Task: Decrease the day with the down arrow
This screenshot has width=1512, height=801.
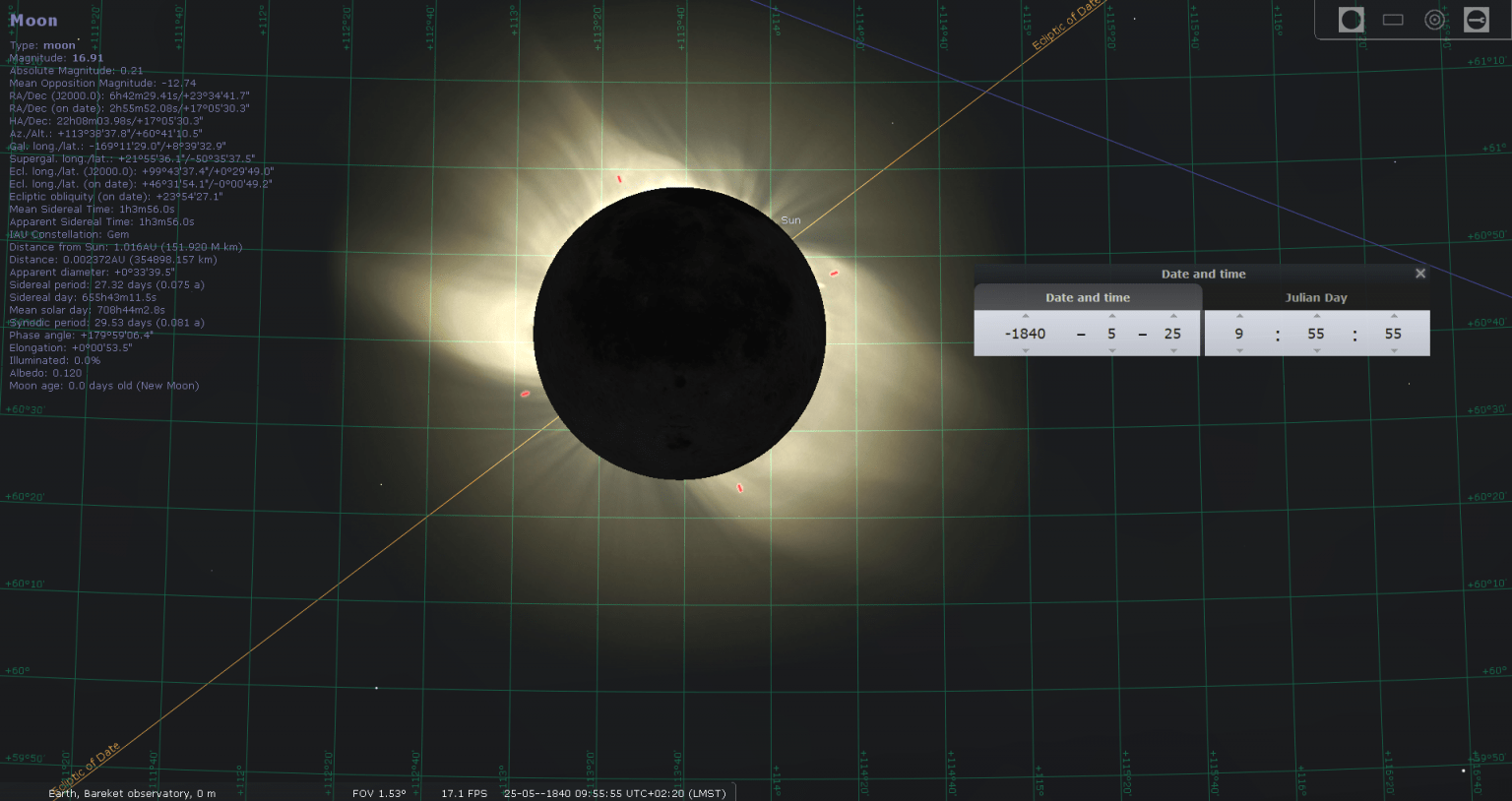Action: 1172,350
